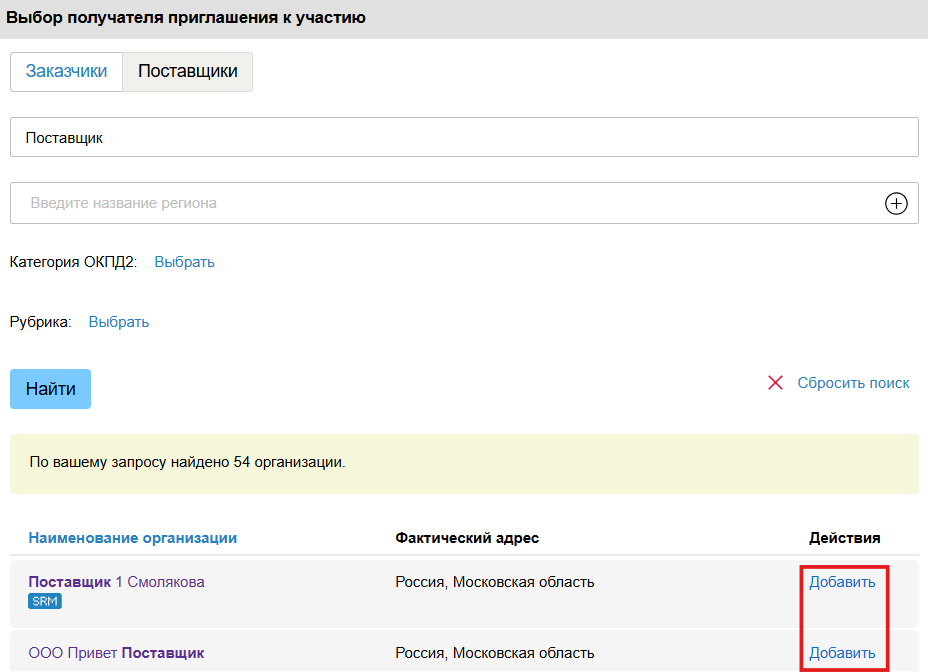Image resolution: width=928 pixels, height=672 pixels.
Task: Click the address of Поставщик 1 Смолякова
Action: pos(495,582)
